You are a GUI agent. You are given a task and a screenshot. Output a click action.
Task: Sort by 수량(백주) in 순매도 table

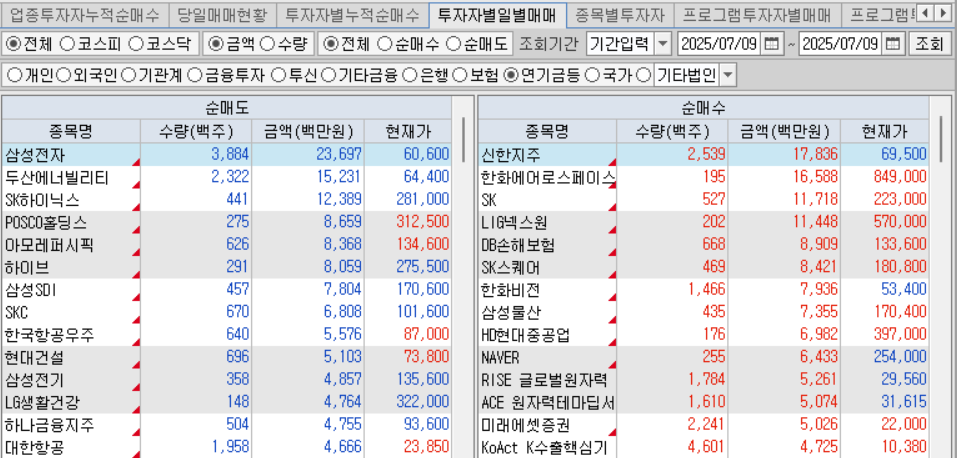click(x=196, y=131)
